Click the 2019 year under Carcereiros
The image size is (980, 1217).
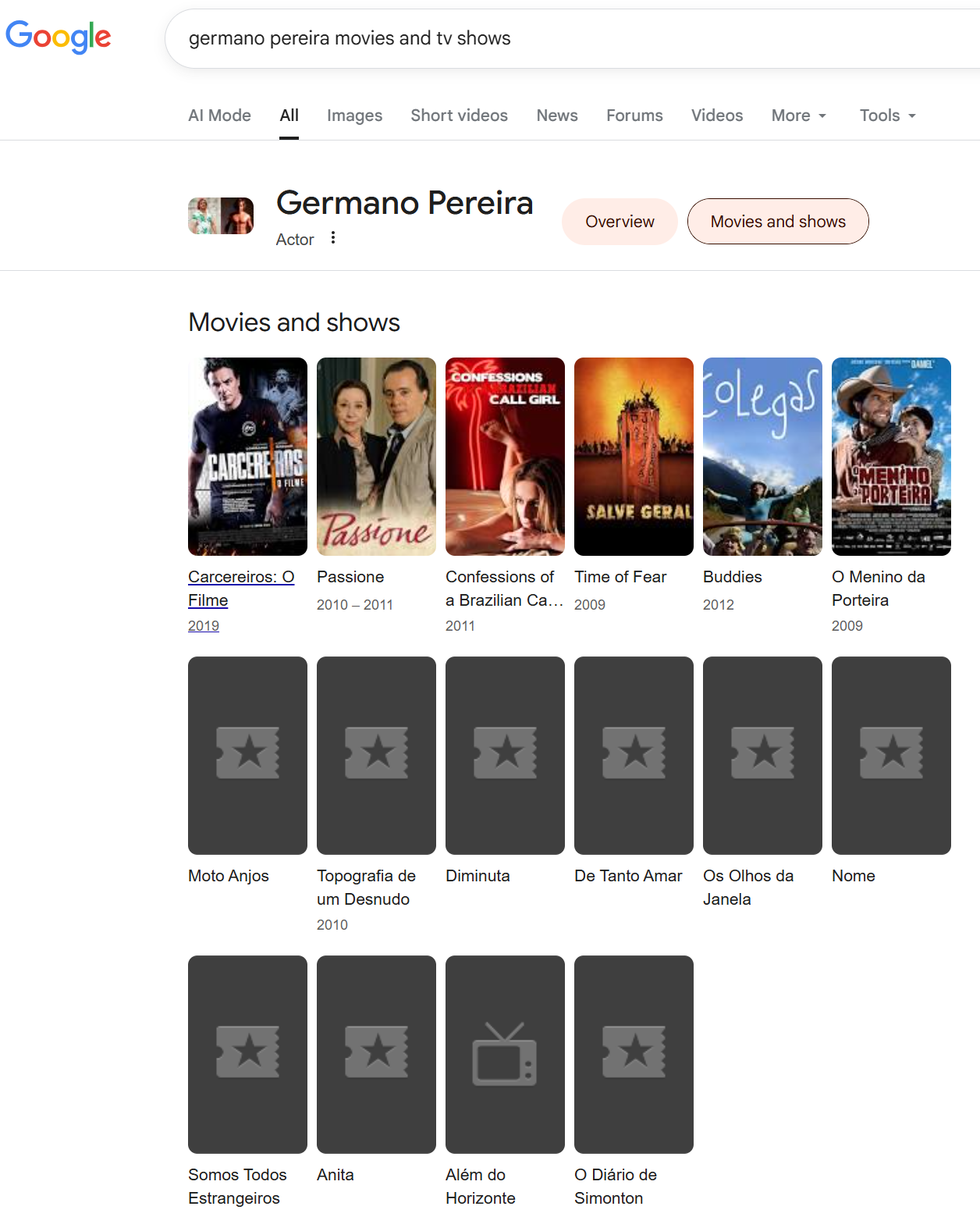click(204, 626)
